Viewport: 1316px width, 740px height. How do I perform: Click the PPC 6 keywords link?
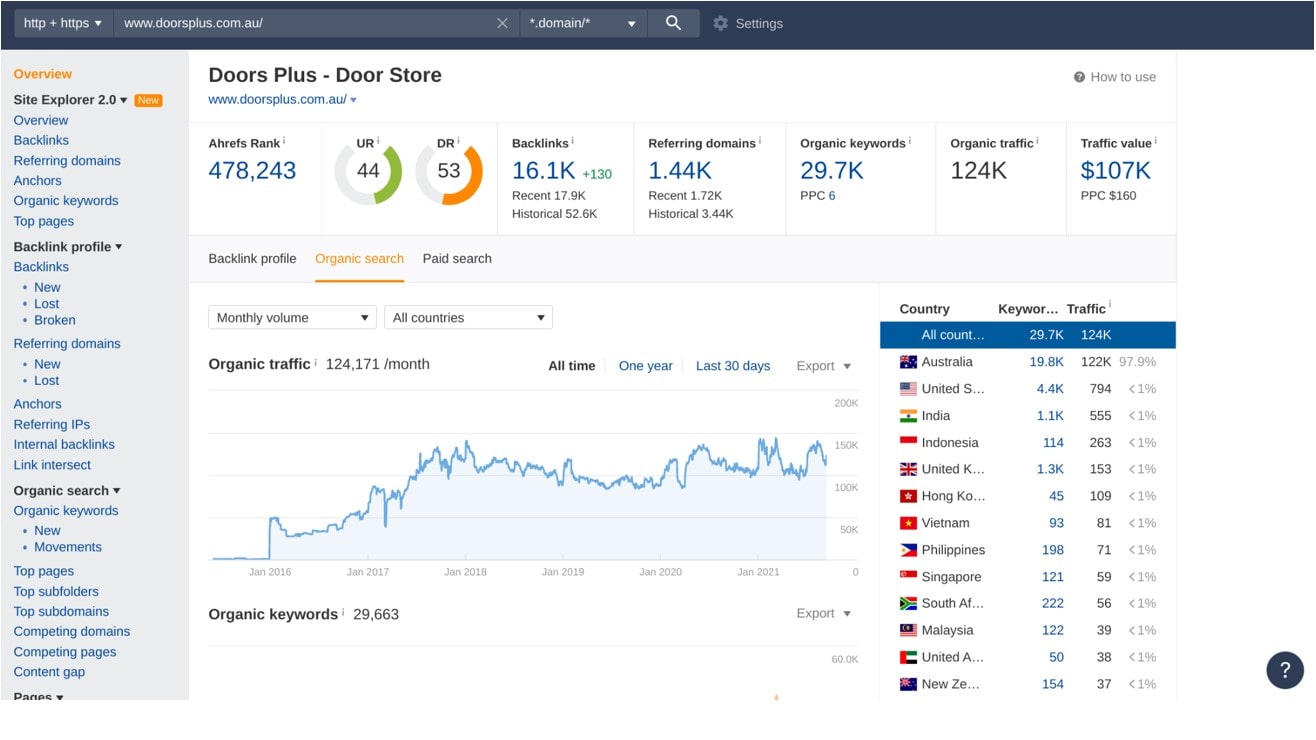click(832, 196)
